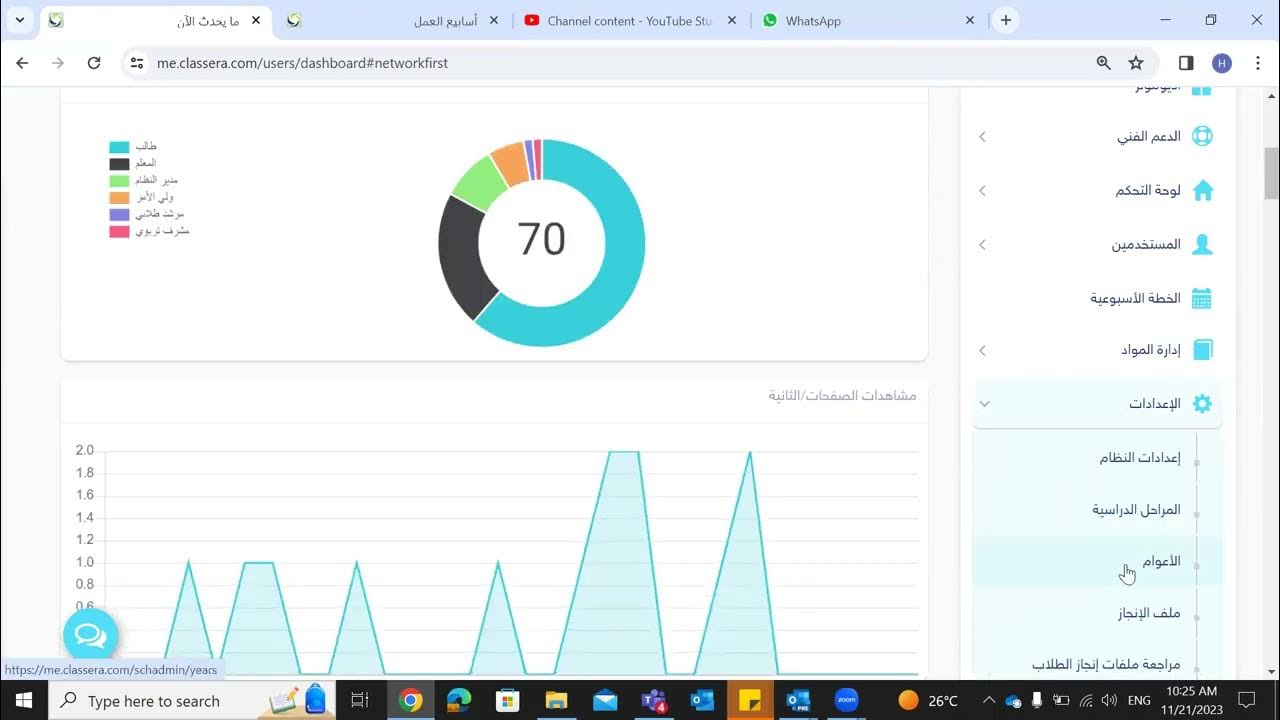
Task: Open Zoom from the taskbar
Action: click(846, 700)
